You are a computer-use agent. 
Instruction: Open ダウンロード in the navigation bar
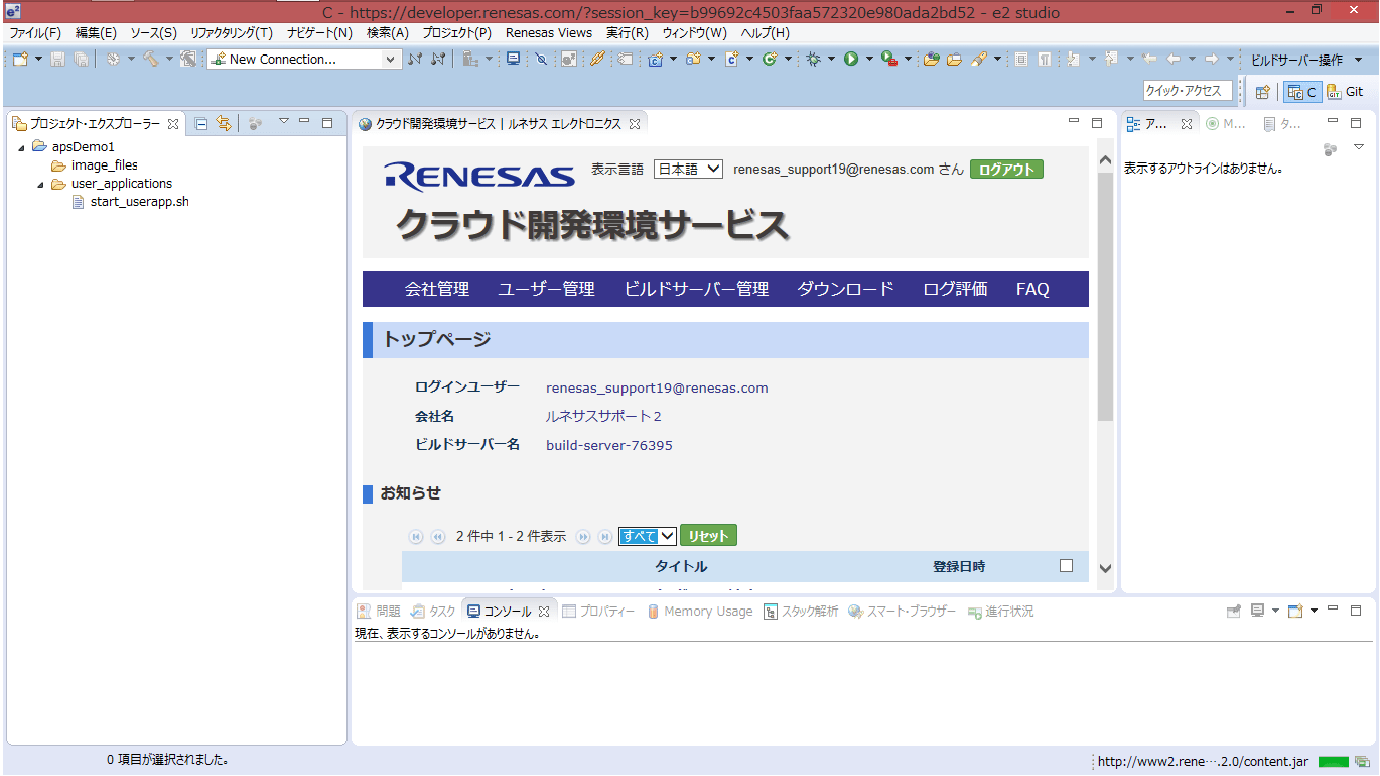[x=846, y=289]
